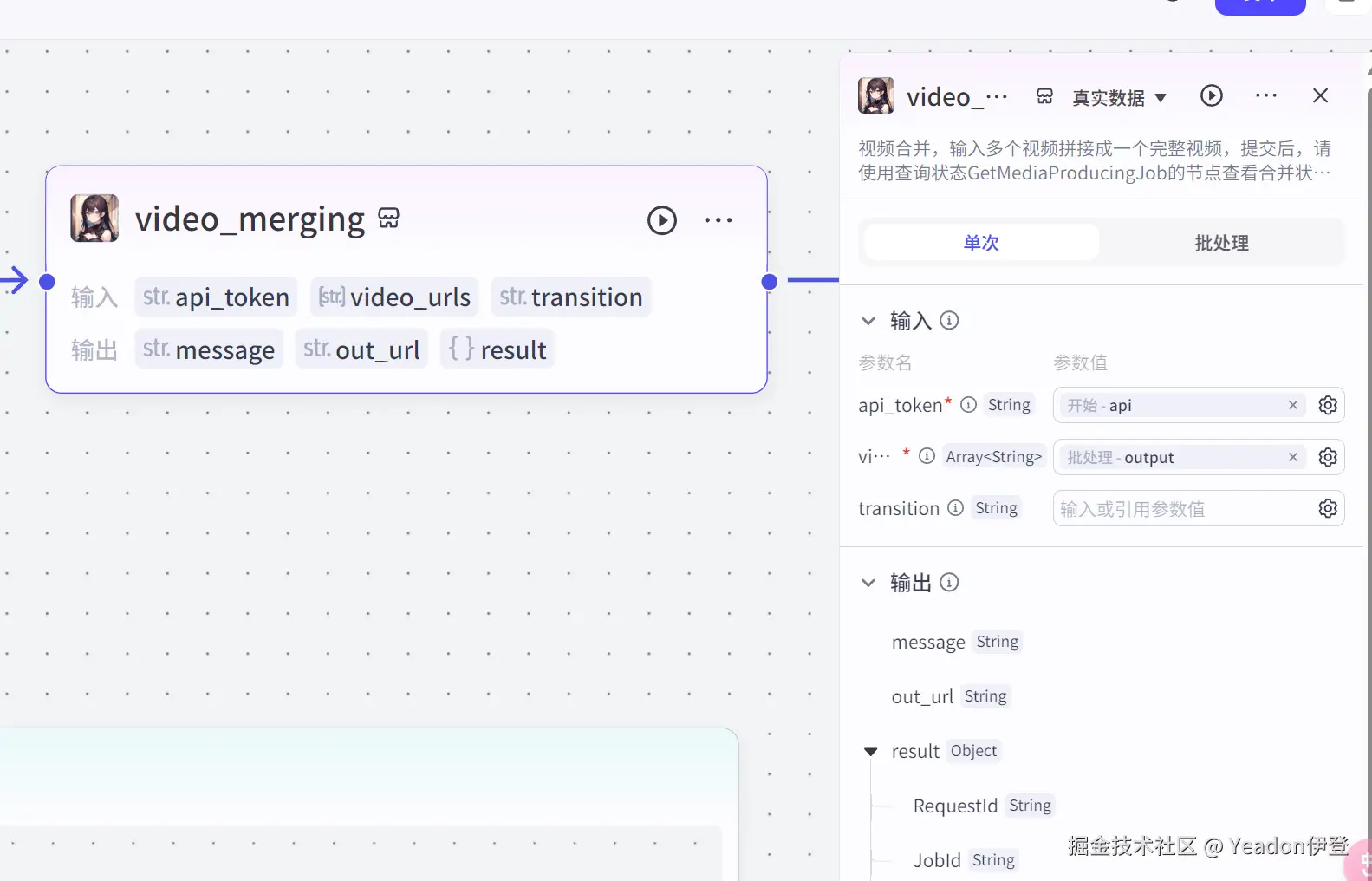Click the plugin icon in side panel header

[1045, 96]
